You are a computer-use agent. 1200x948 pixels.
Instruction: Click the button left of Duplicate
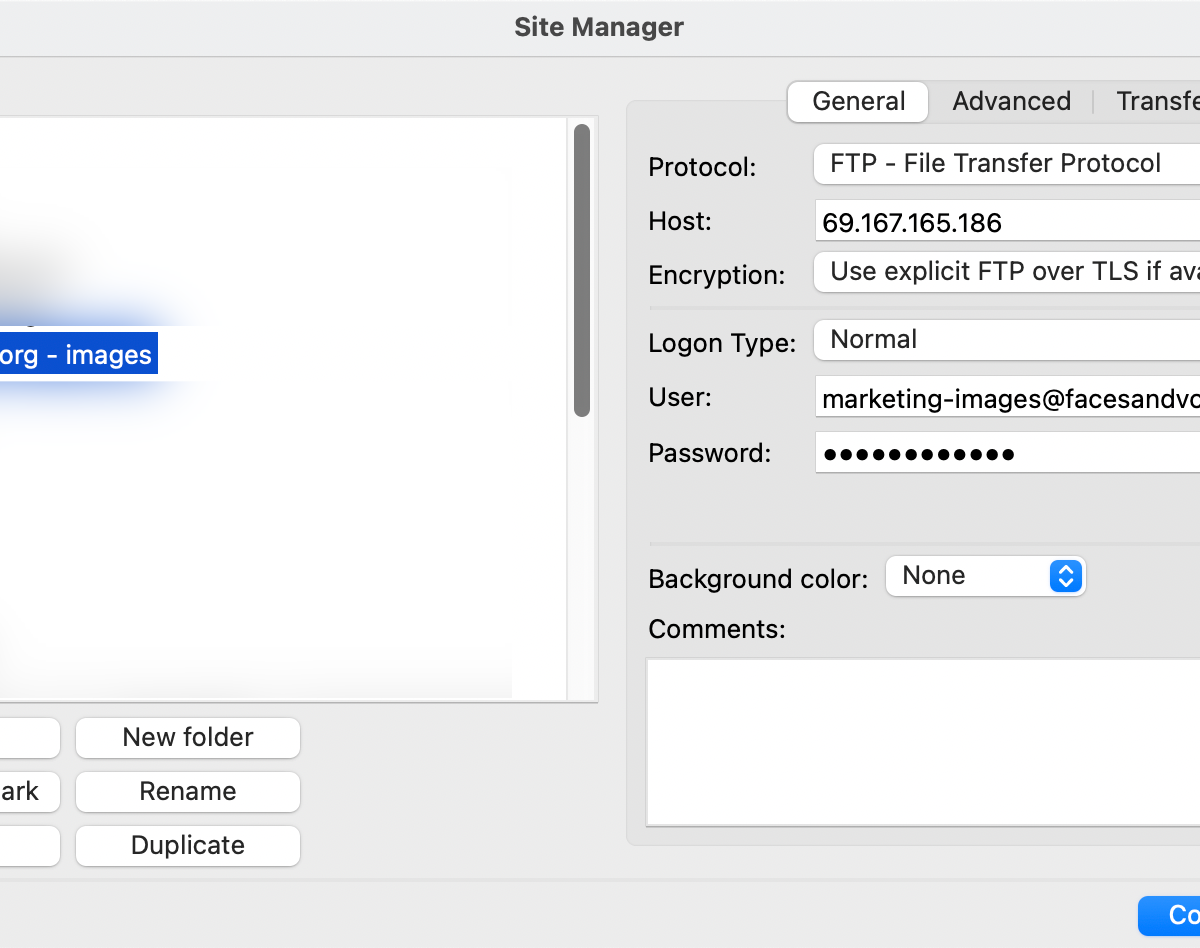(x=28, y=846)
